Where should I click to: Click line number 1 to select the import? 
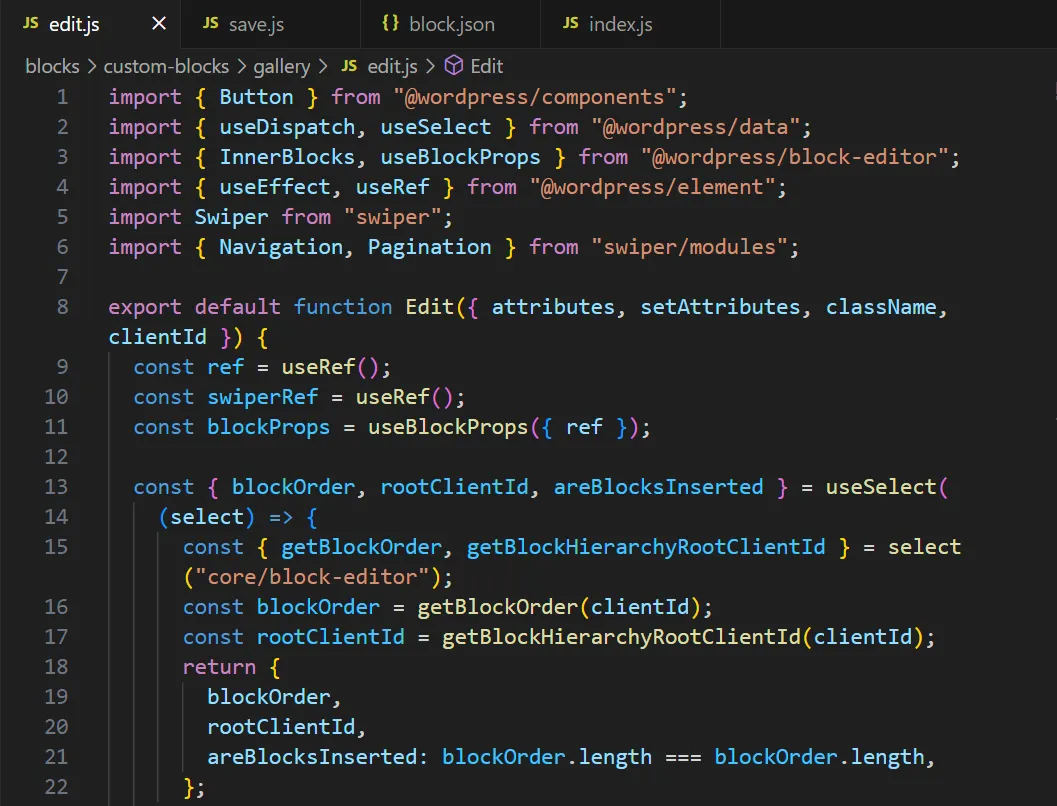[x=62, y=97]
